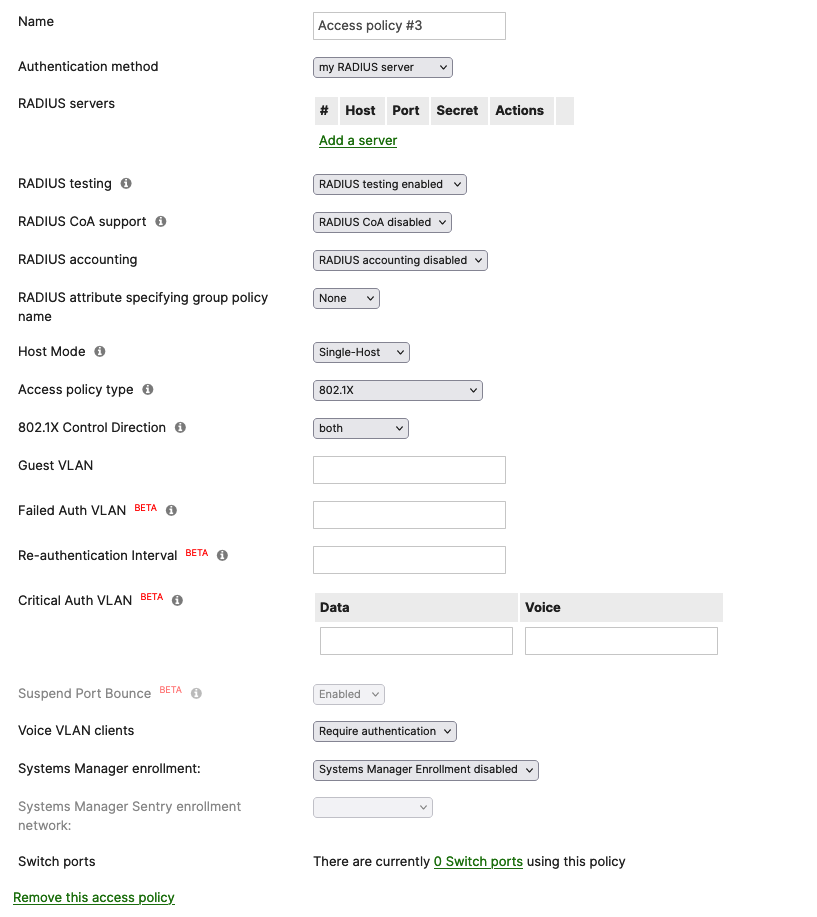Expand the Systems Manager enrollment dropdown
Screen dimensions: 817x917
[x=425, y=770]
